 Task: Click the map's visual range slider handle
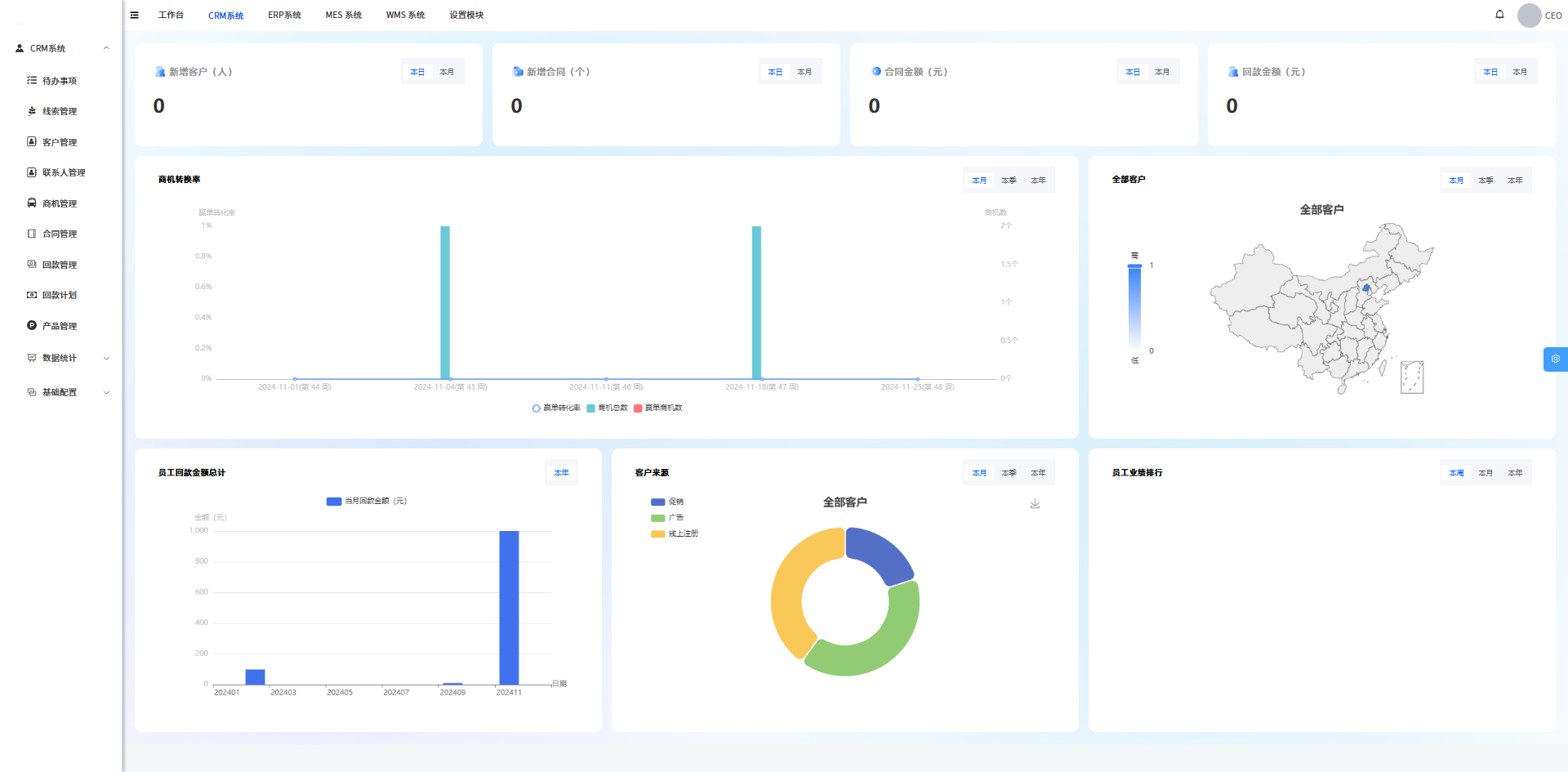coord(1134,266)
